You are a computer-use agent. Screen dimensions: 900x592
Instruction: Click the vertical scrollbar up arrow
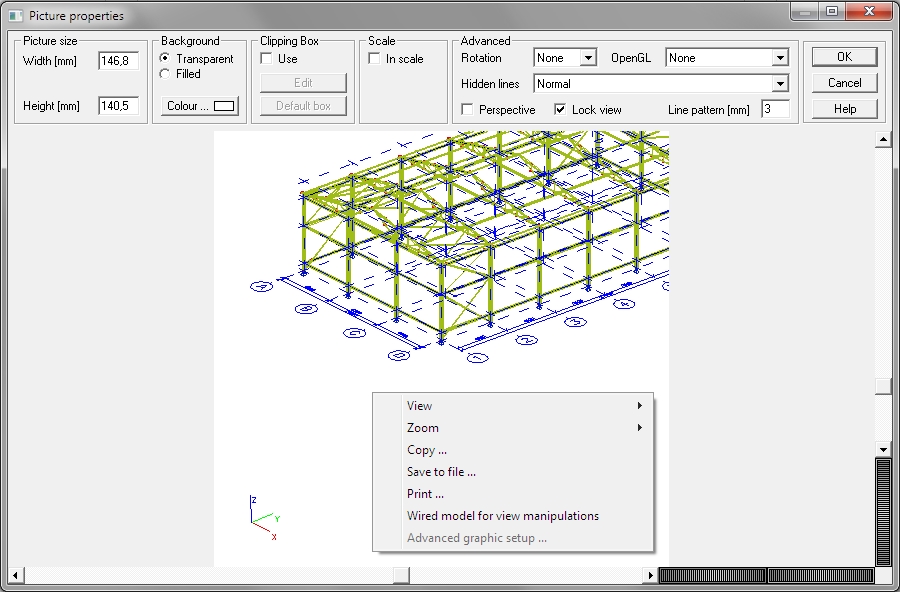point(883,140)
